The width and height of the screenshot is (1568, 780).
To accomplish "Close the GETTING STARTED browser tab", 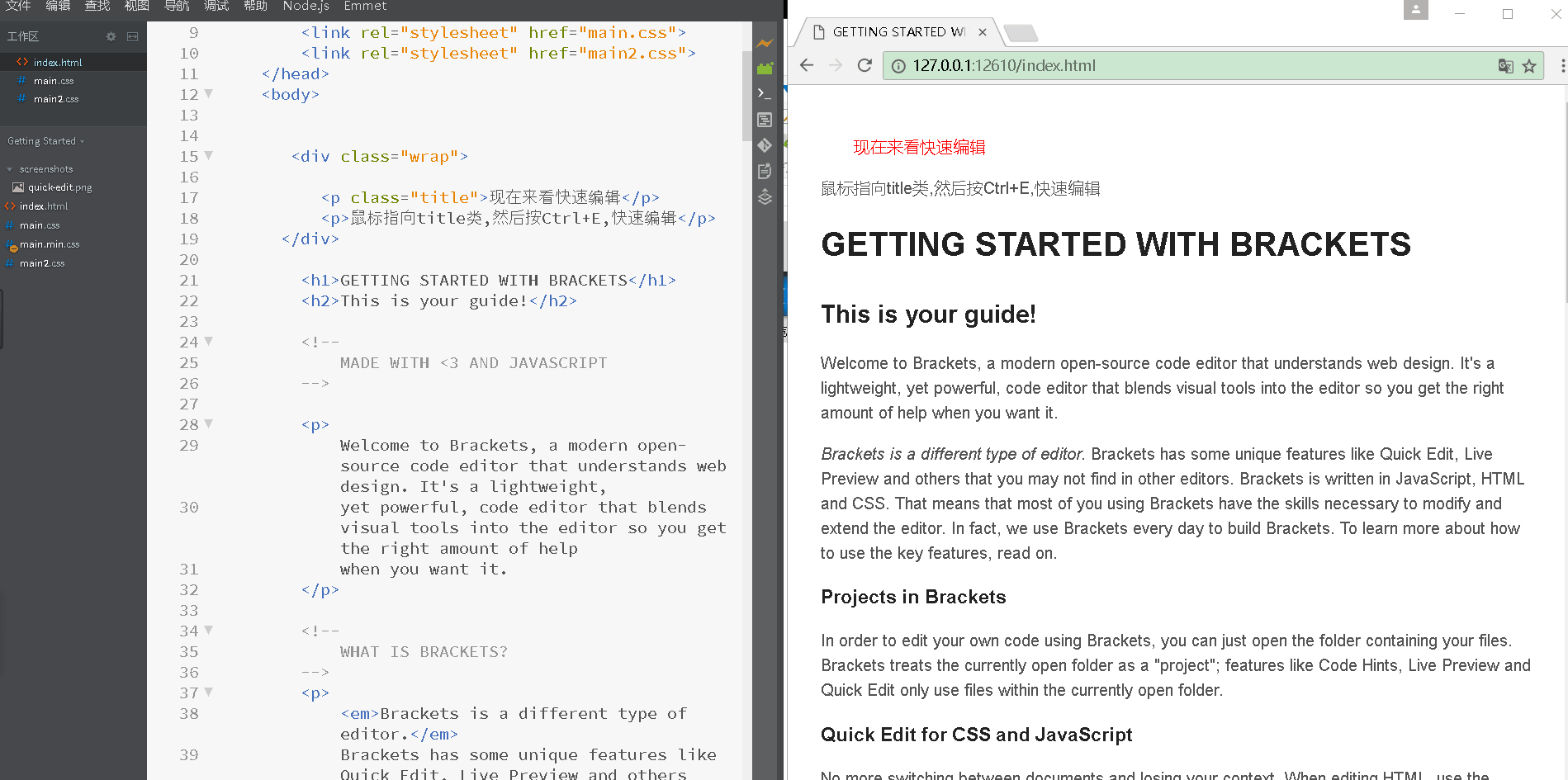I will [x=983, y=32].
